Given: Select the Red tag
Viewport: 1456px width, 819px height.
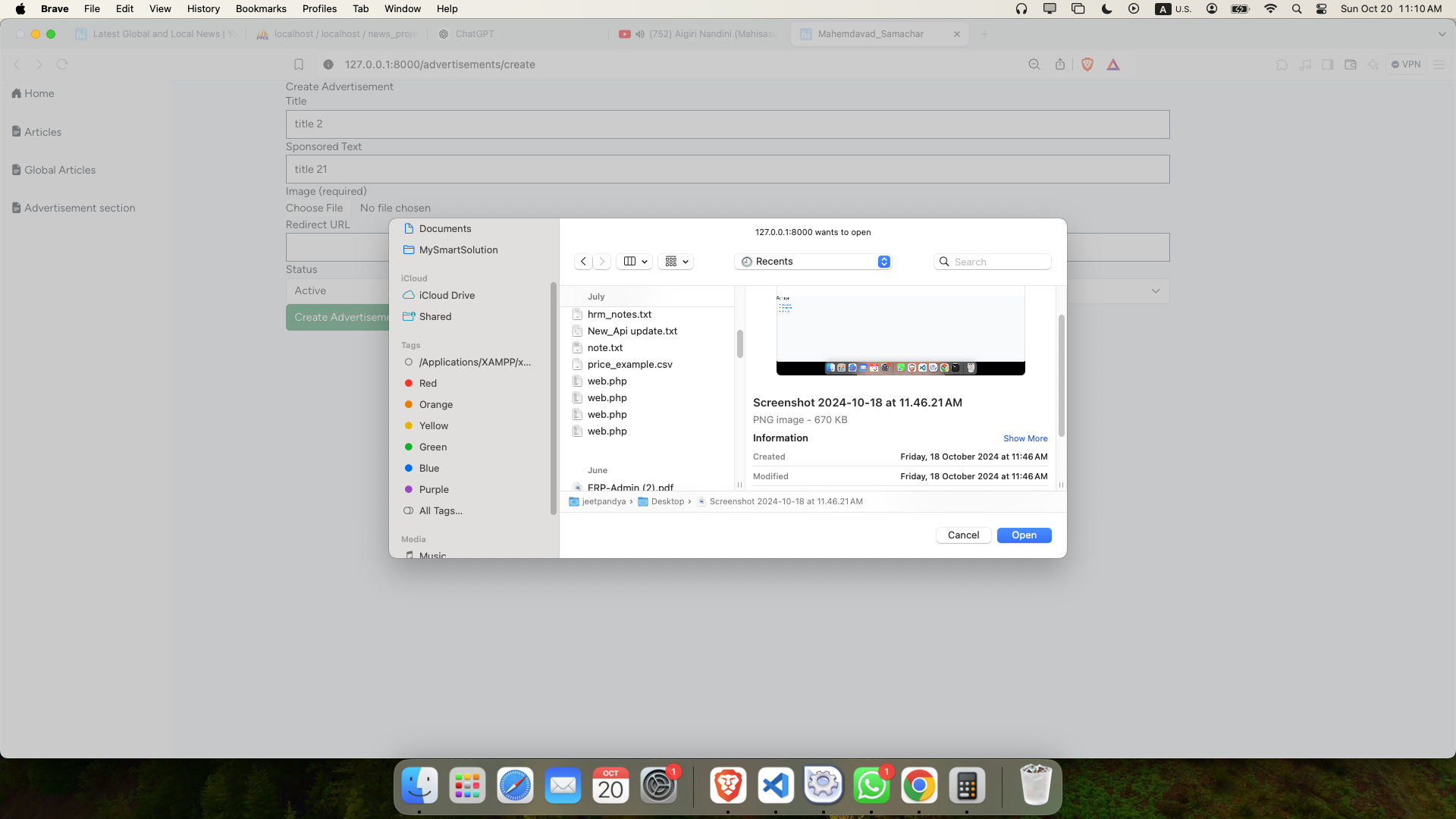Looking at the screenshot, I should click(x=428, y=384).
